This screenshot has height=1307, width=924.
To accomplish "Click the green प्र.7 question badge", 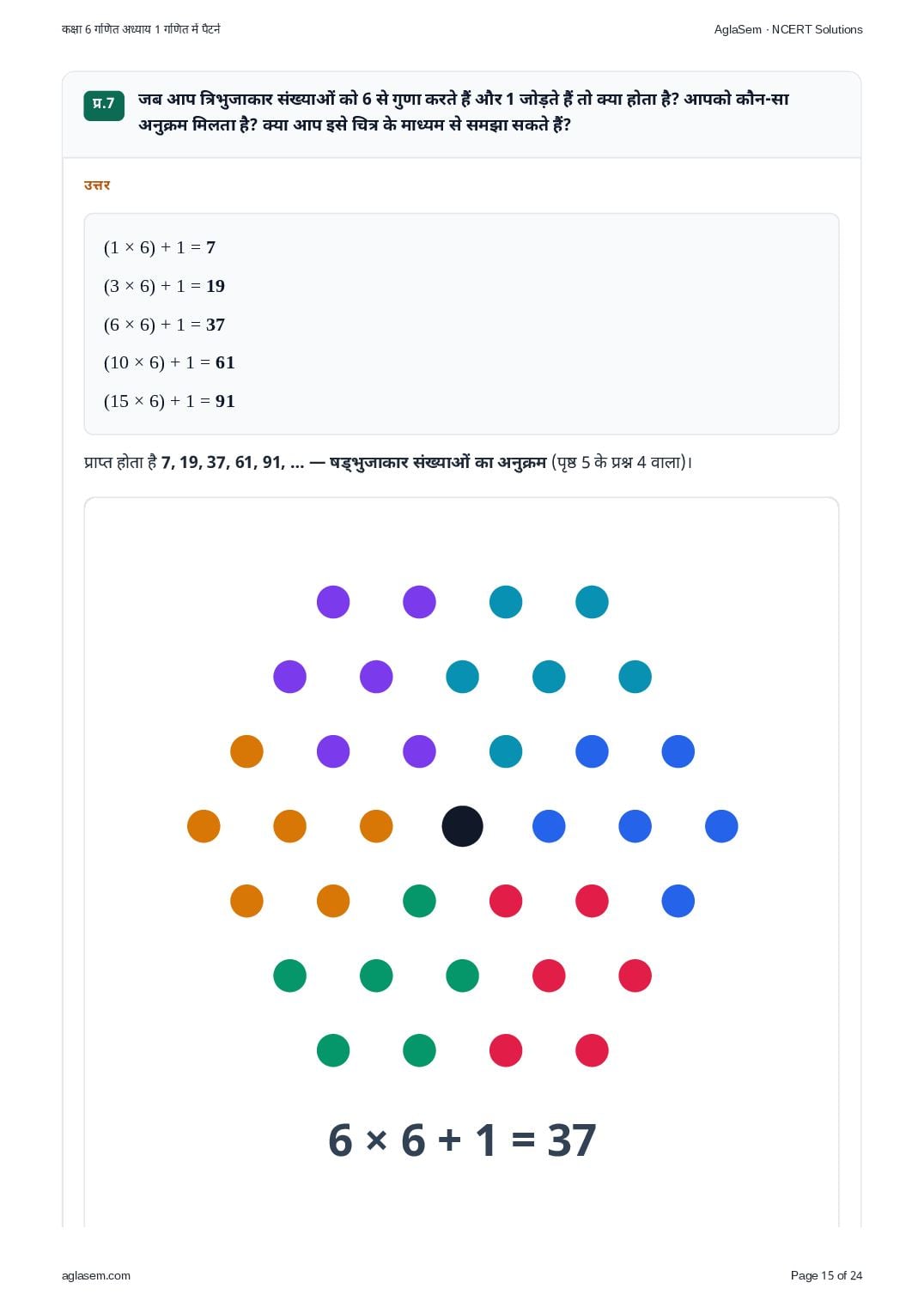I will [x=104, y=105].
